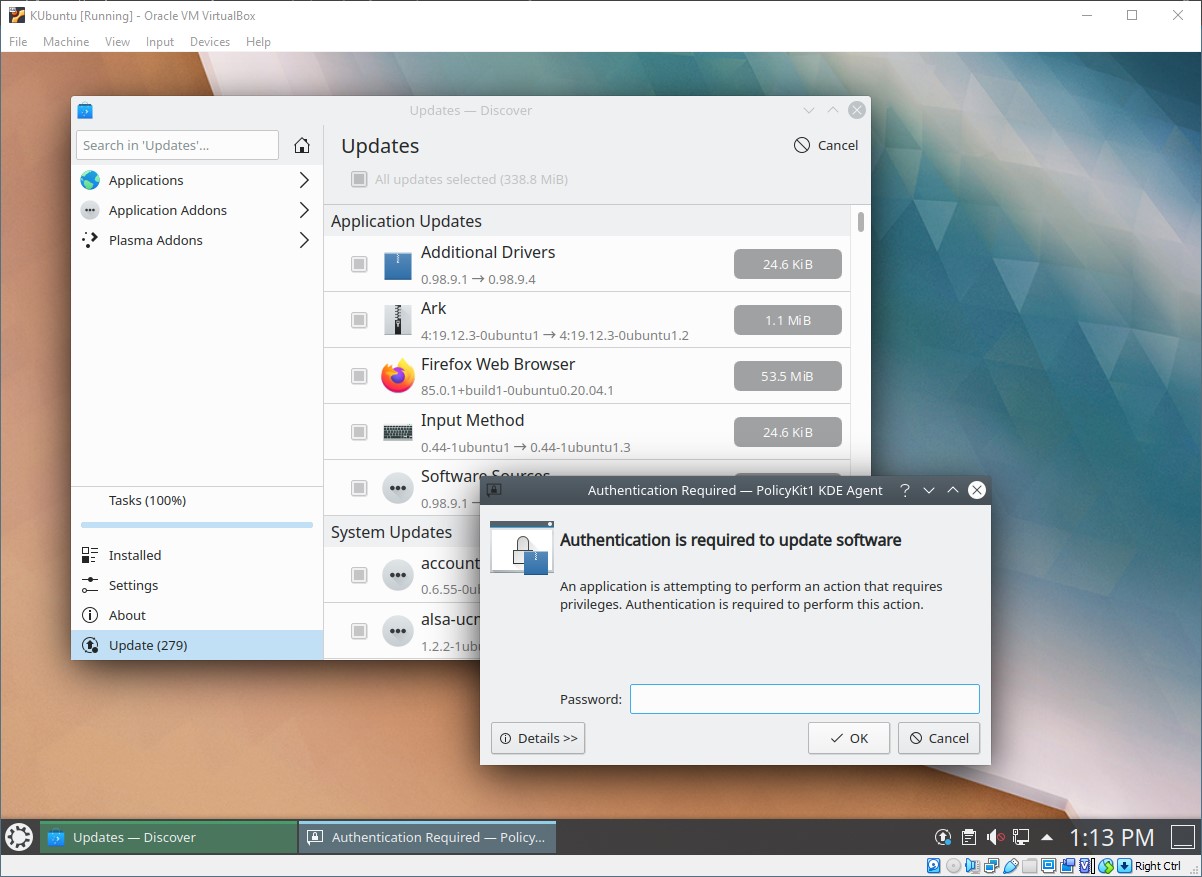
Task: Toggle the alsa-ucm update checkbox
Action: click(358, 631)
